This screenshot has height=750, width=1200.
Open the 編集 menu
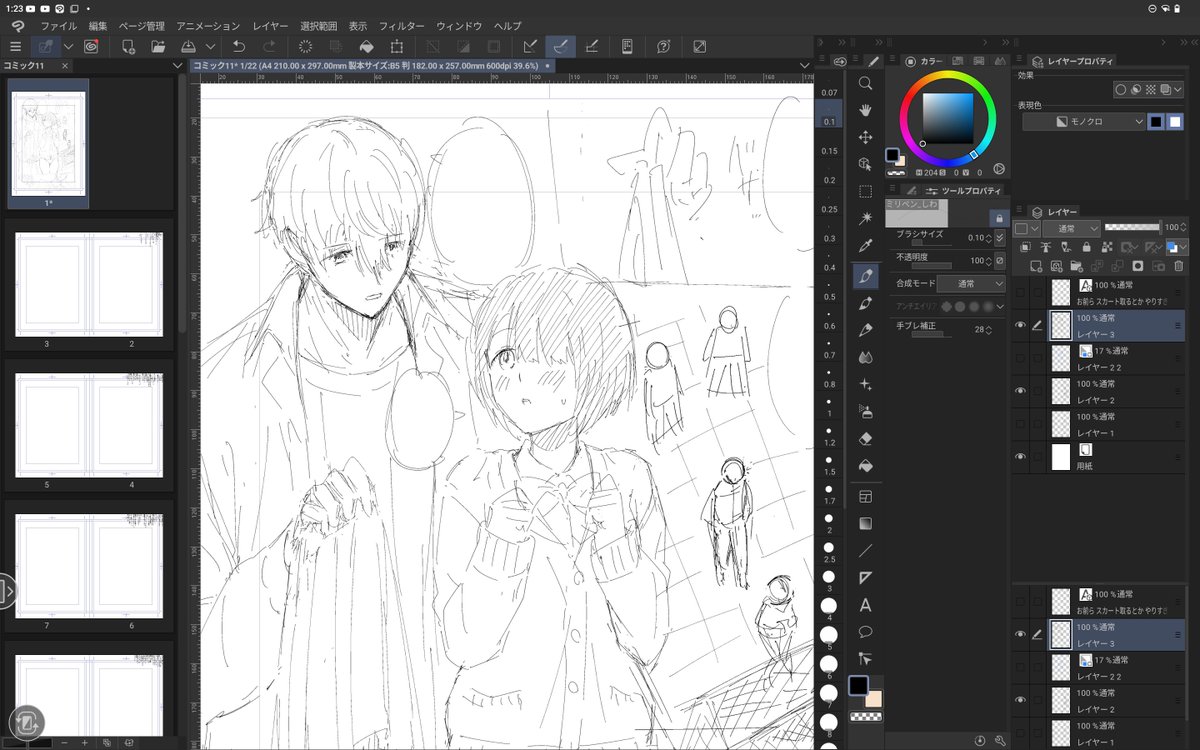click(x=98, y=25)
